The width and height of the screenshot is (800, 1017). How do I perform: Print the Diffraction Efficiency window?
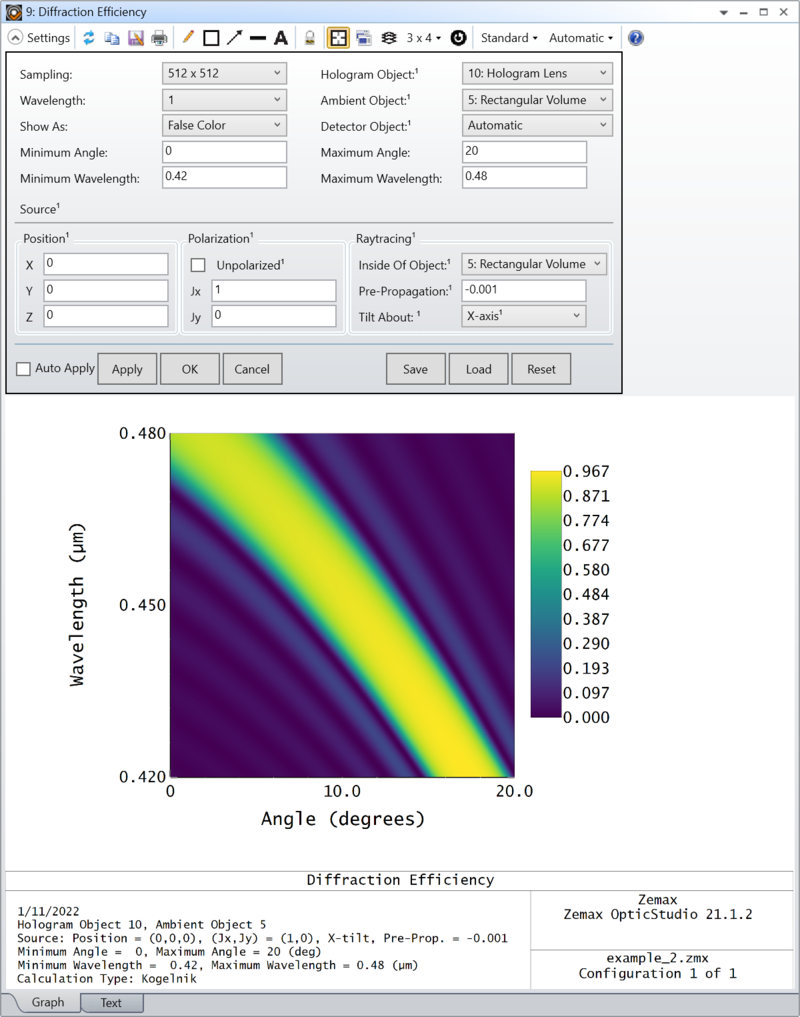point(158,37)
